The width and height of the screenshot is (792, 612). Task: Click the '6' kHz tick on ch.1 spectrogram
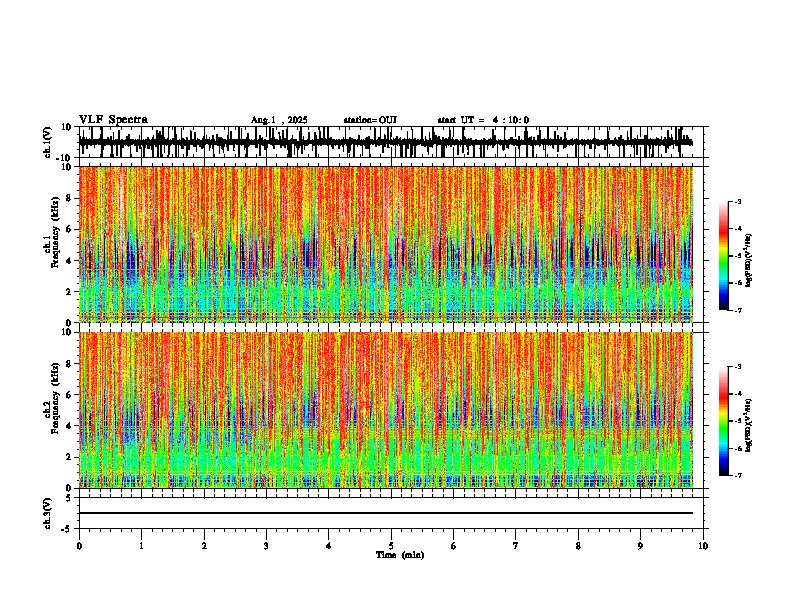pyautogui.click(x=69, y=229)
